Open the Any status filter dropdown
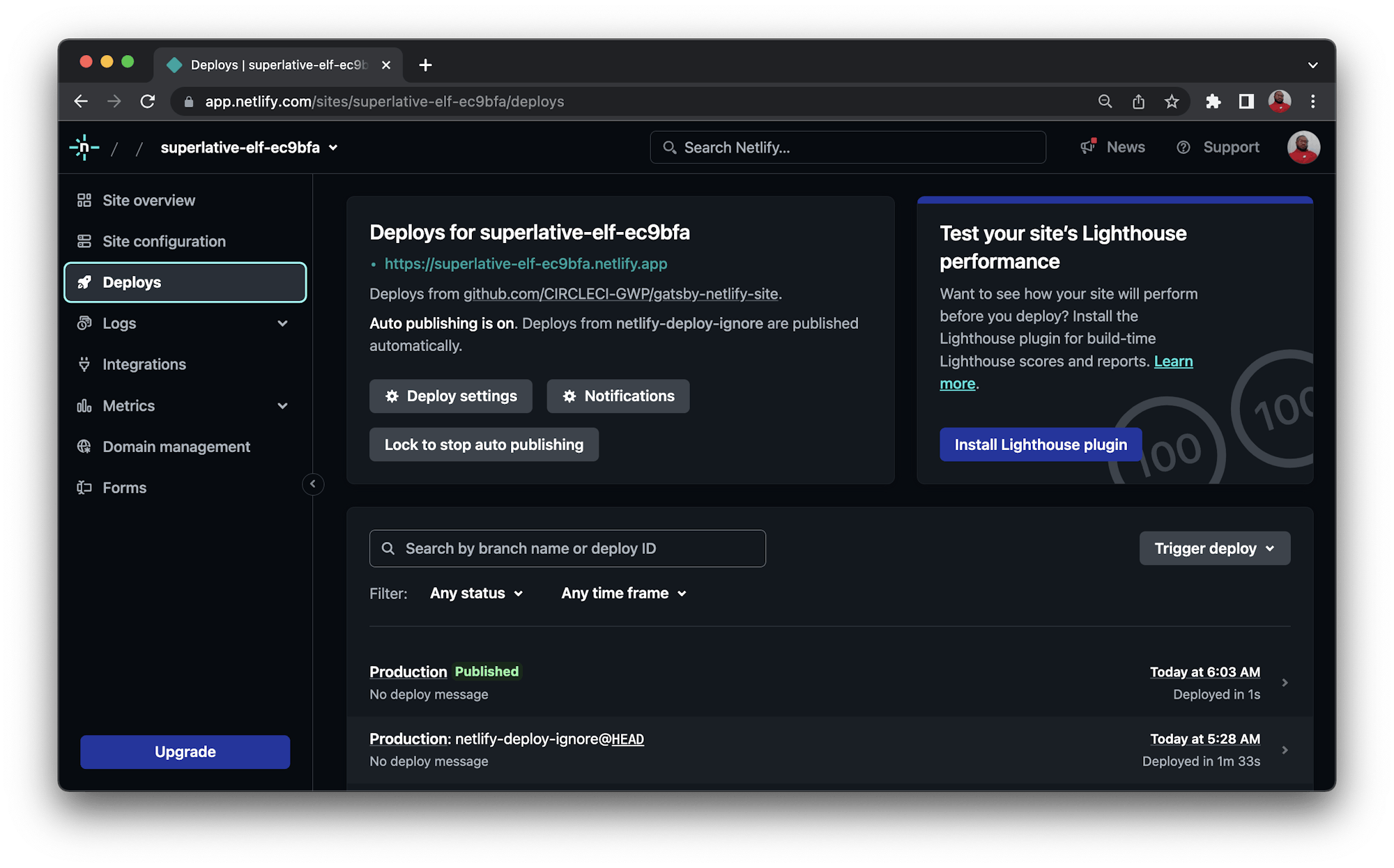 point(476,593)
